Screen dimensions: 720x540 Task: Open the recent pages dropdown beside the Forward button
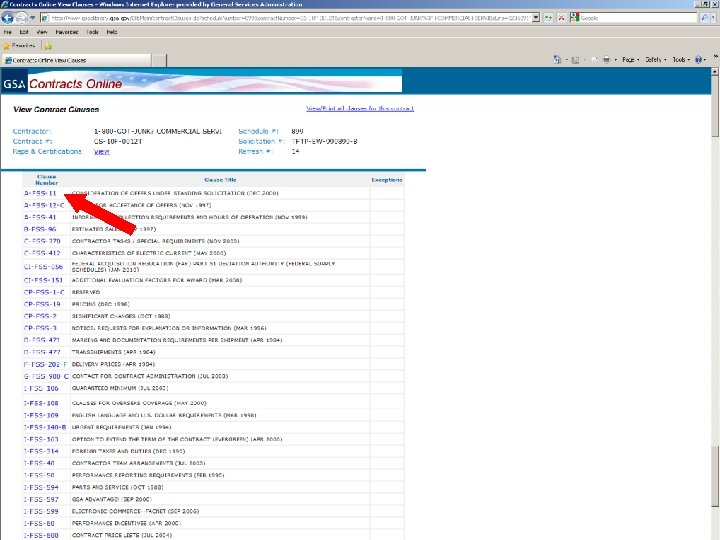33,18
